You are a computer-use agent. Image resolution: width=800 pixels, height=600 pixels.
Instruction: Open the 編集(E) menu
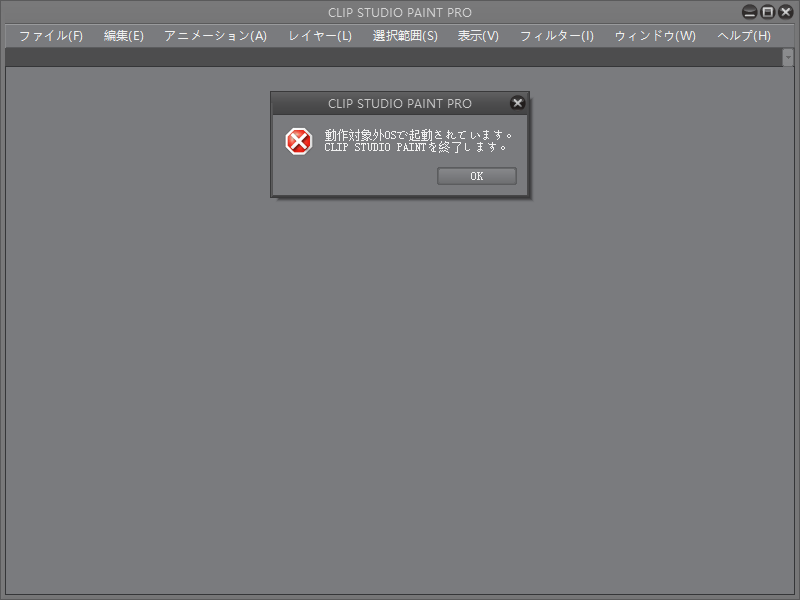(123, 36)
